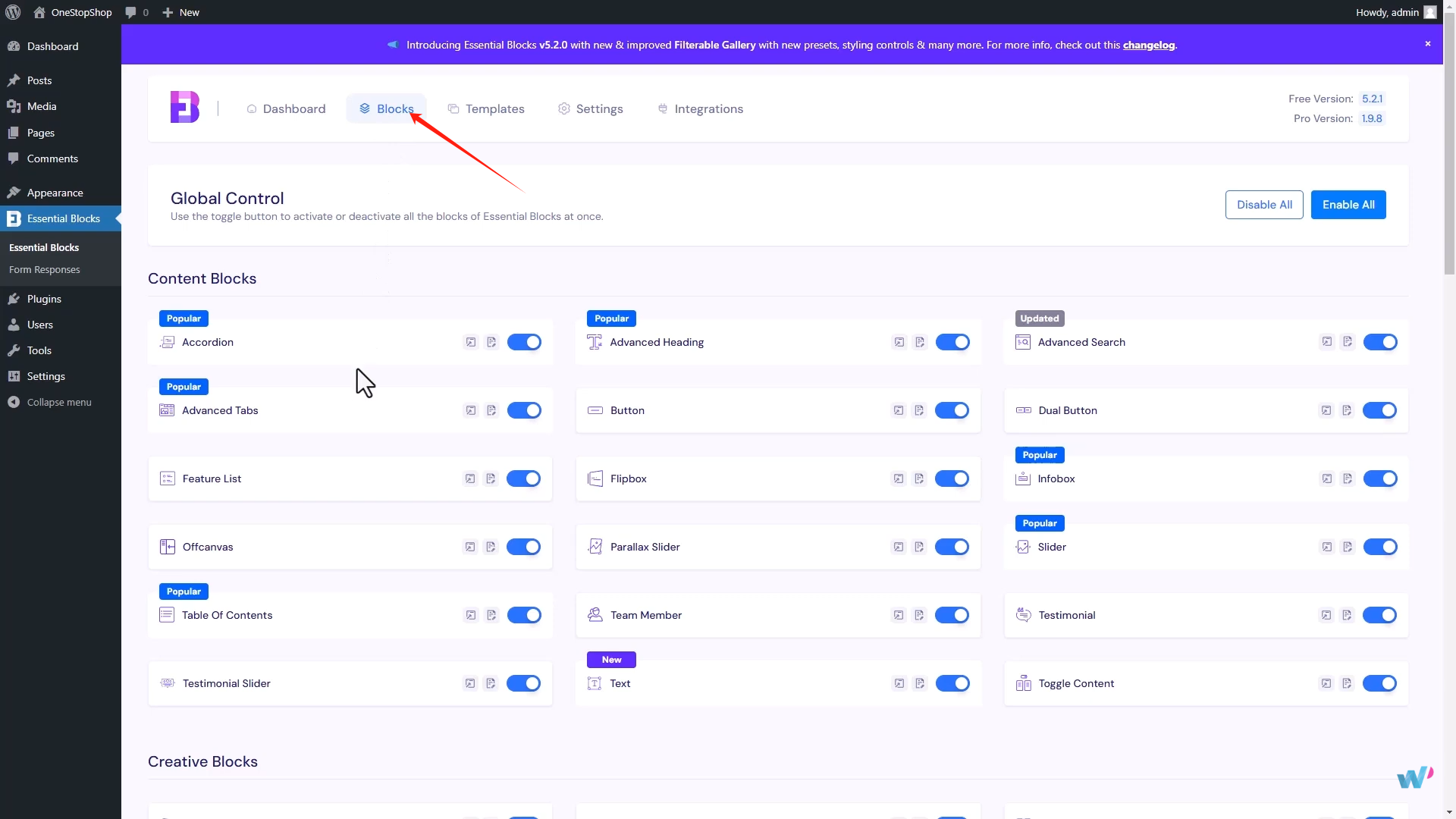Image resolution: width=1456 pixels, height=819 pixels.
Task: Toggle the Testimonial block switch
Action: tap(1380, 615)
